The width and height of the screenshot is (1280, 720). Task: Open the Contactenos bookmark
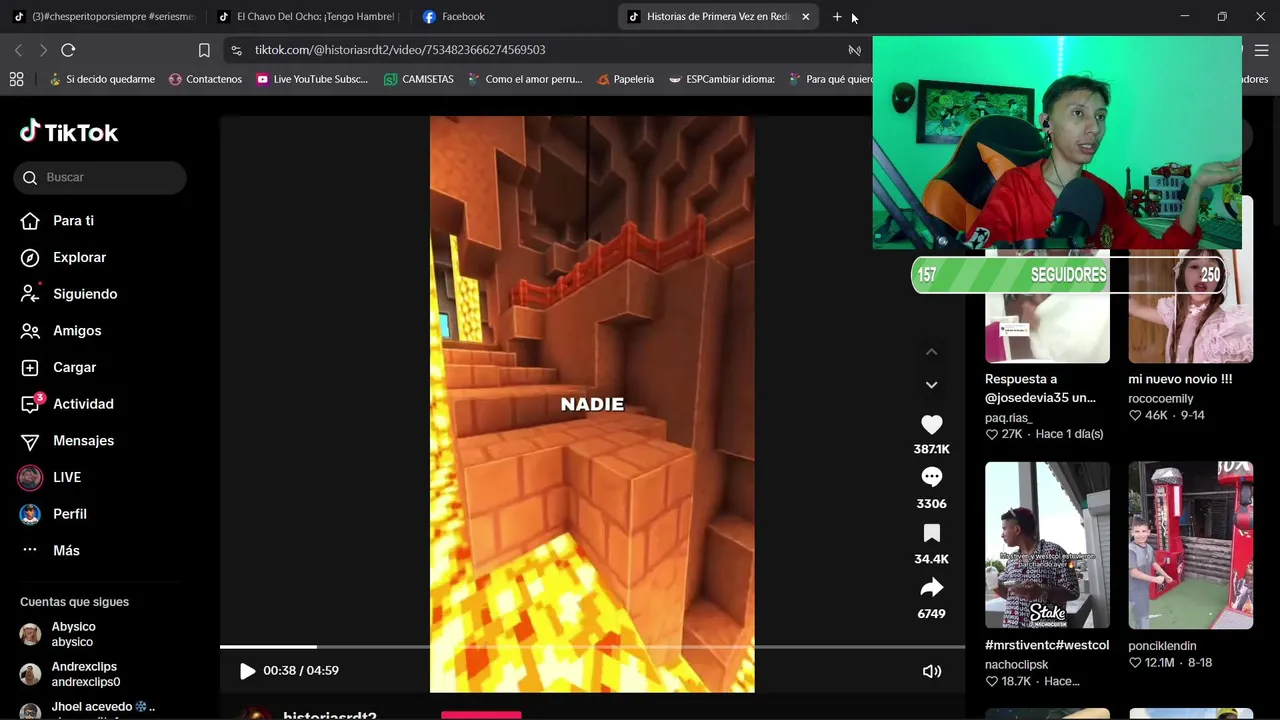(205, 79)
